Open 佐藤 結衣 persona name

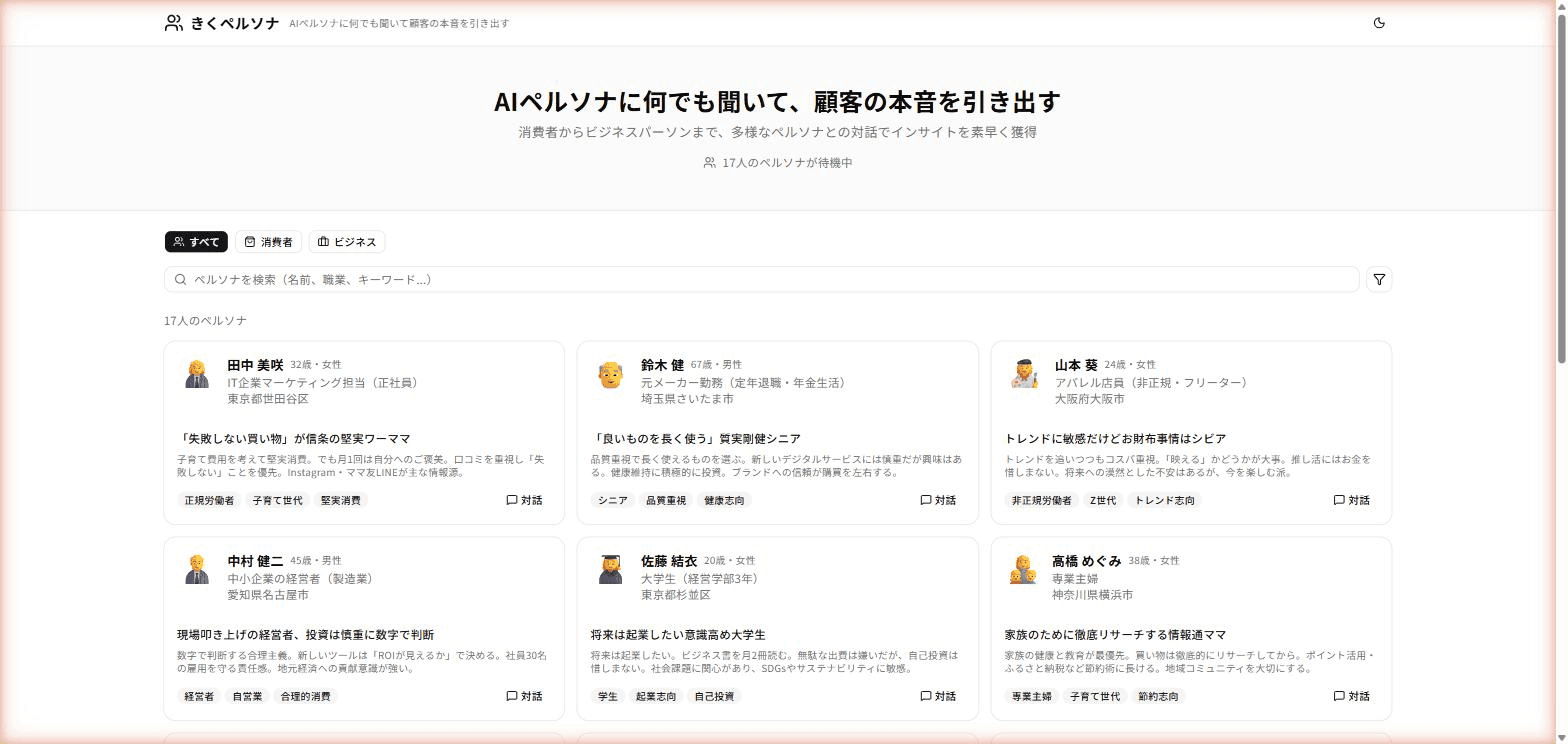[x=669, y=561]
